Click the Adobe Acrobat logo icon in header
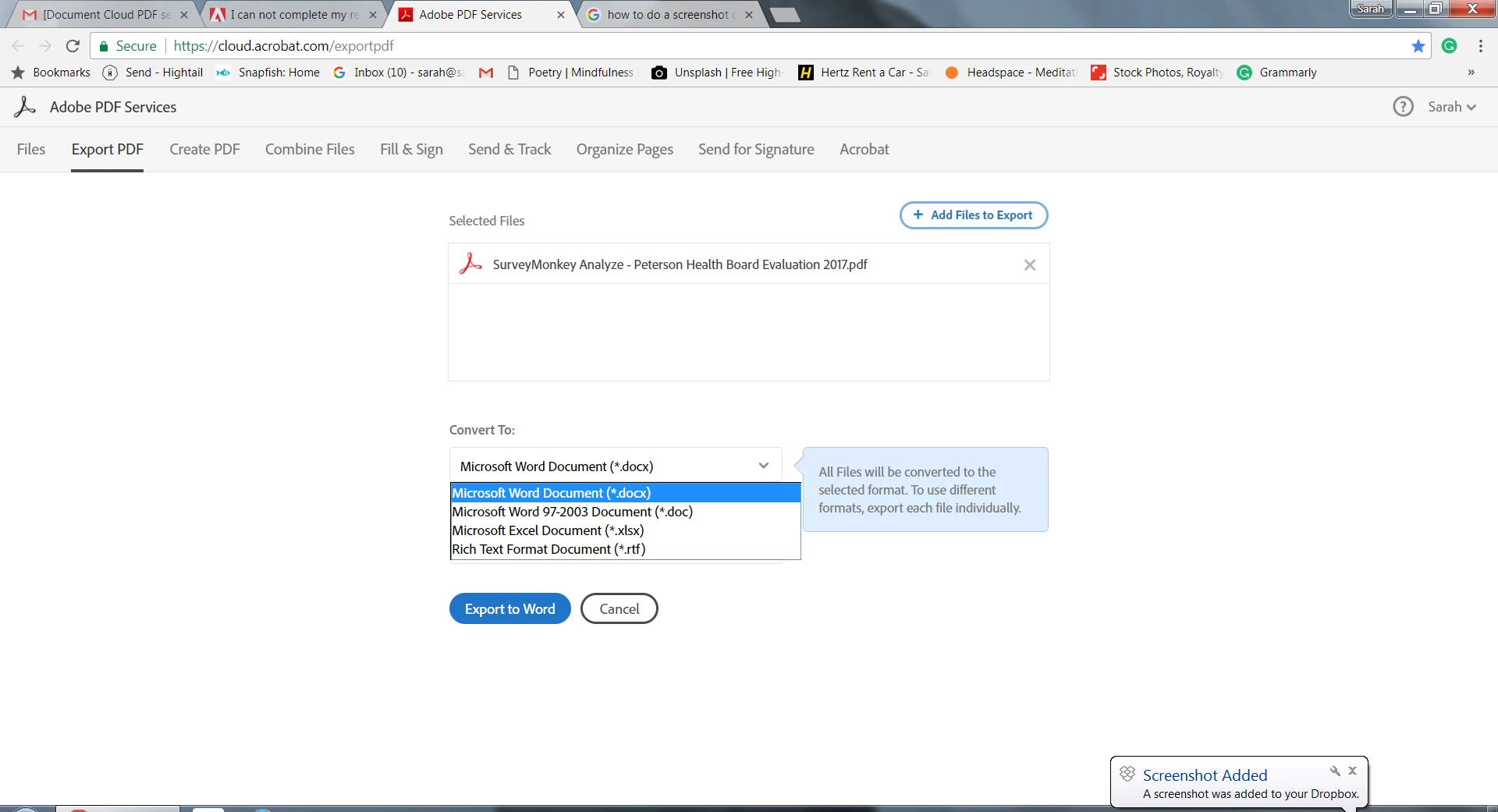This screenshot has width=1498, height=812. pyautogui.click(x=25, y=107)
